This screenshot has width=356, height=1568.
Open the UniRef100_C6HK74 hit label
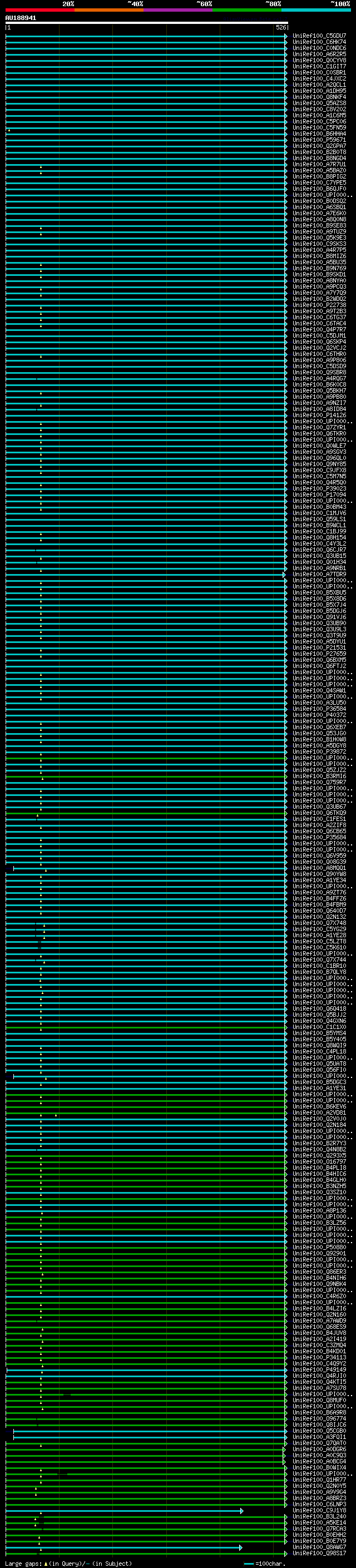pos(319,42)
